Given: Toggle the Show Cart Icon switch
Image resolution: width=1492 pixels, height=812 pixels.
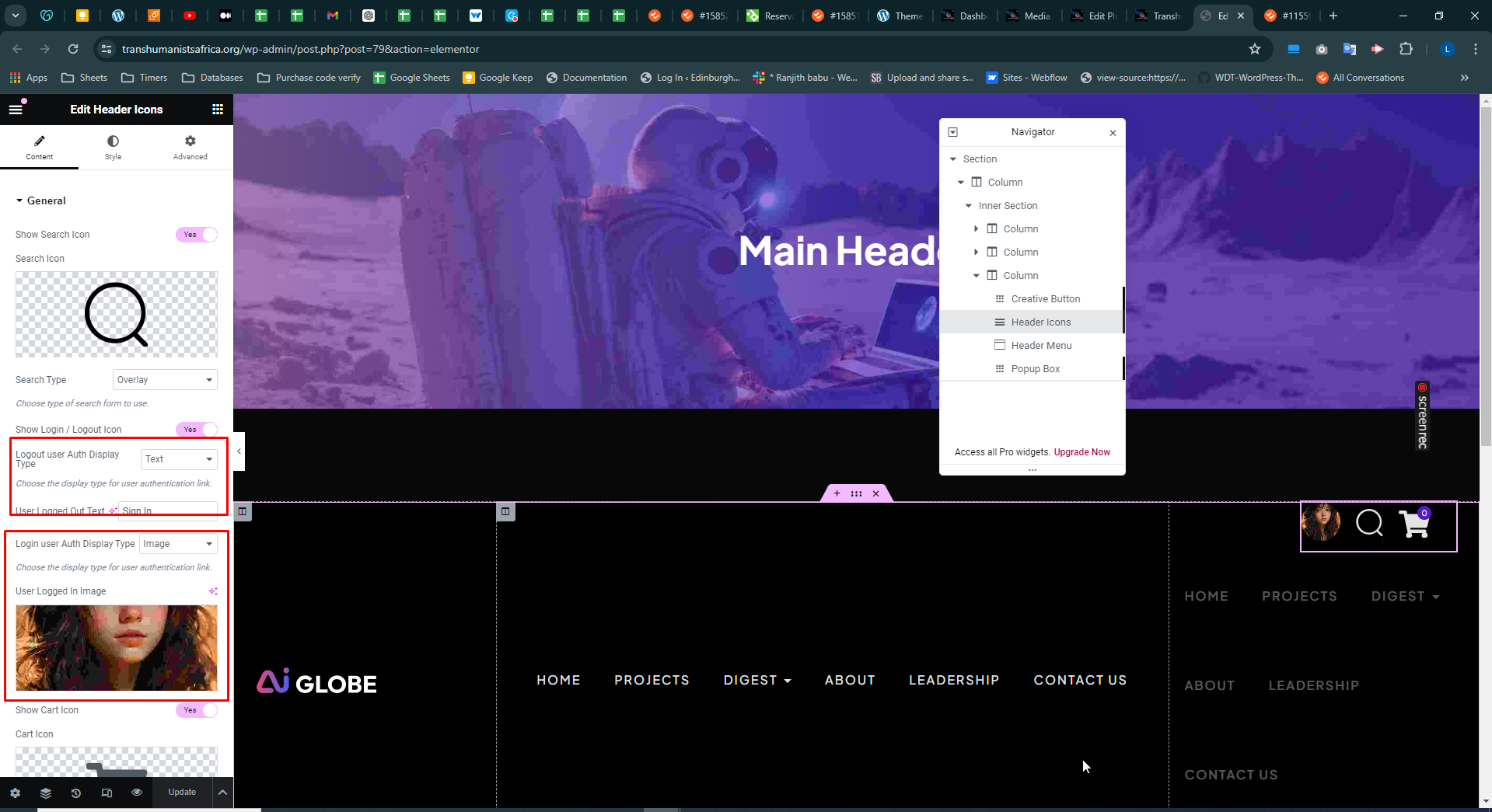Looking at the screenshot, I should point(197,710).
